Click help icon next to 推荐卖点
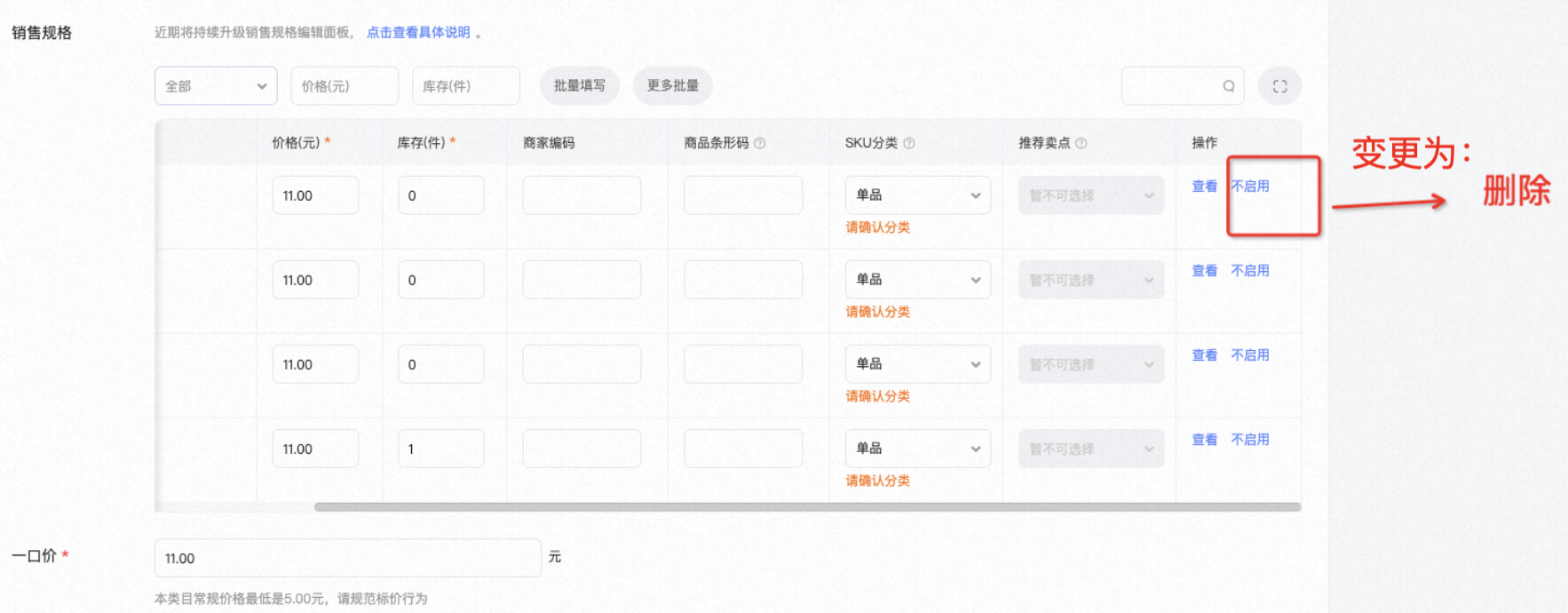Image resolution: width=1568 pixels, height=613 pixels. click(x=1081, y=143)
